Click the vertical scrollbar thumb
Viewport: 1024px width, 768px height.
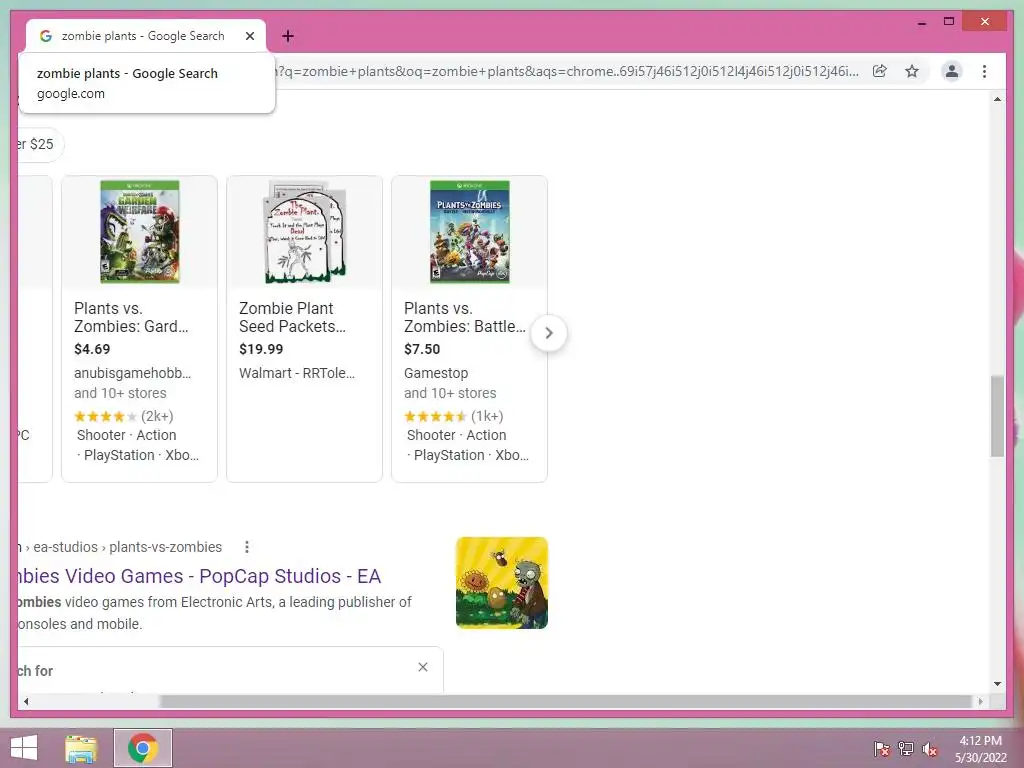997,416
